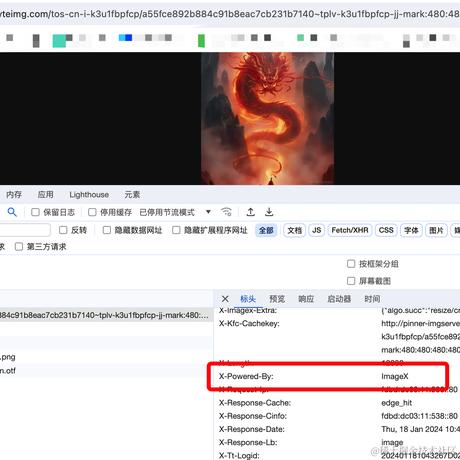Click the edge_hit header value
The width and height of the screenshot is (460, 460).
point(397,403)
